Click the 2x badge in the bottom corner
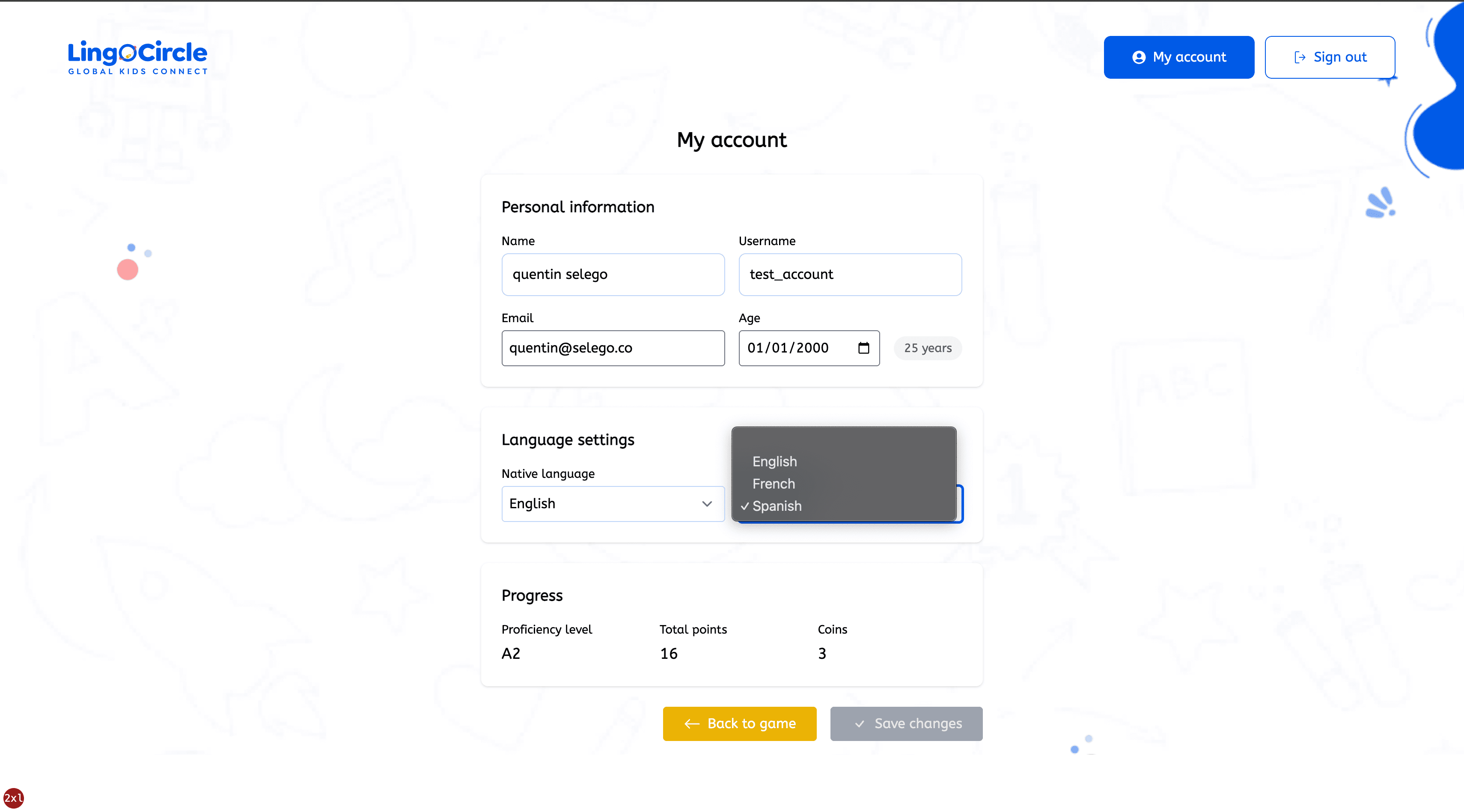This screenshot has width=1464, height=812. click(x=14, y=798)
